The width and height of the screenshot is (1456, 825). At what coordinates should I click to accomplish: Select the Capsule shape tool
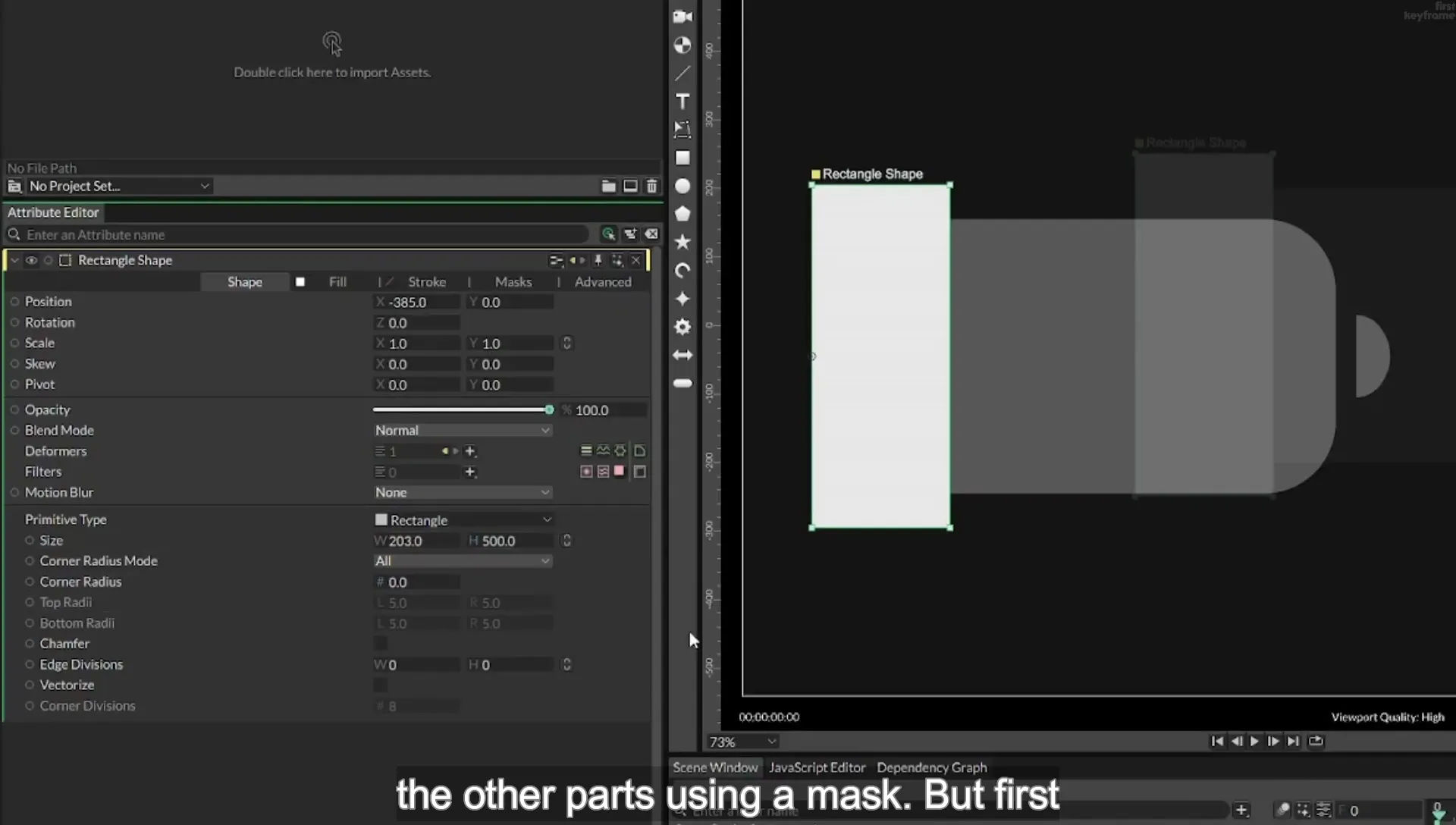point(682,383)
